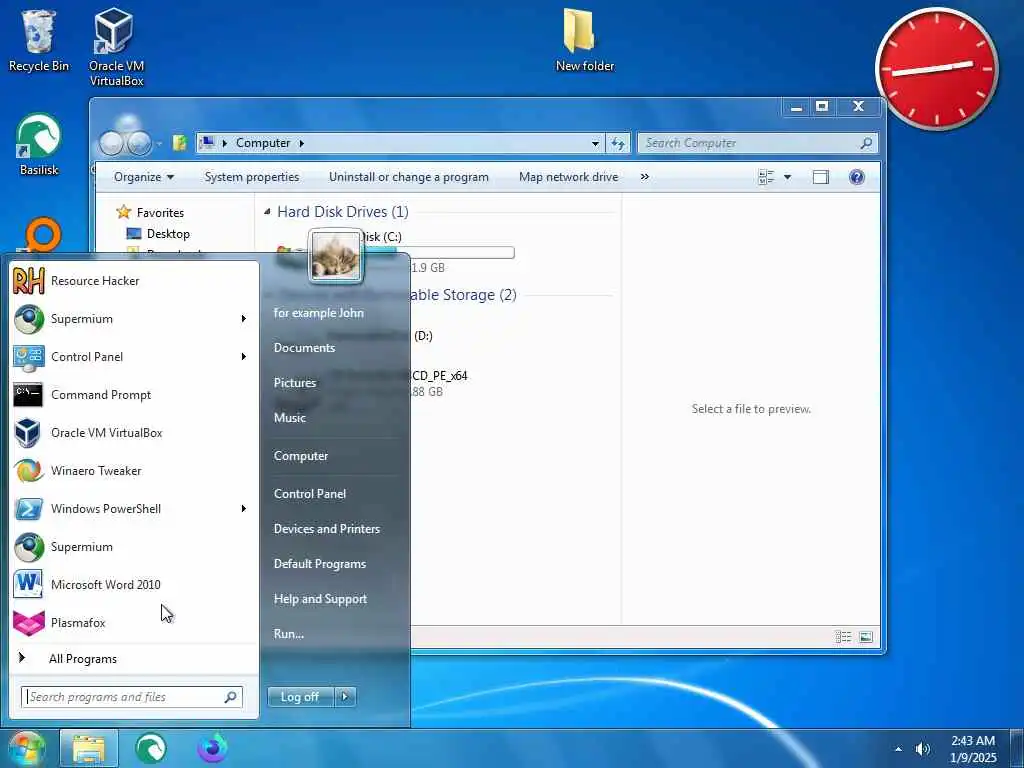Show hidden tray icons arrow
The height and width of the screenshot is (768, 1024).
coord(899,749)
